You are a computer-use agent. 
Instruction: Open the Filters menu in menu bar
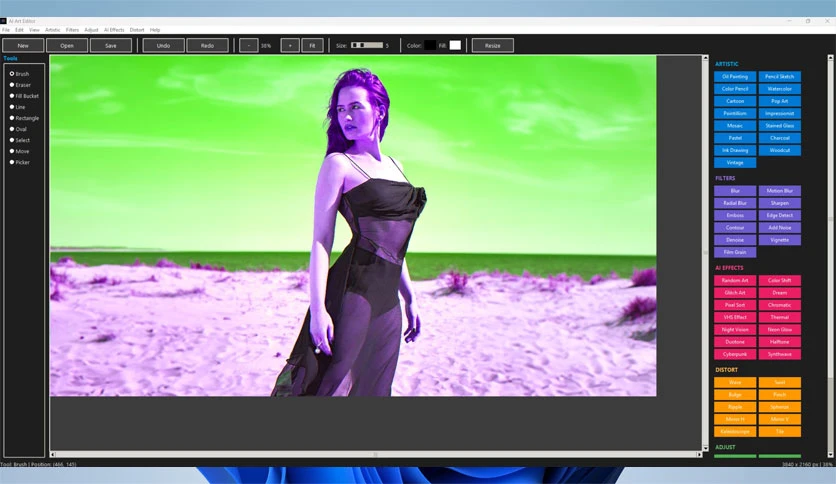click(73, 30)
